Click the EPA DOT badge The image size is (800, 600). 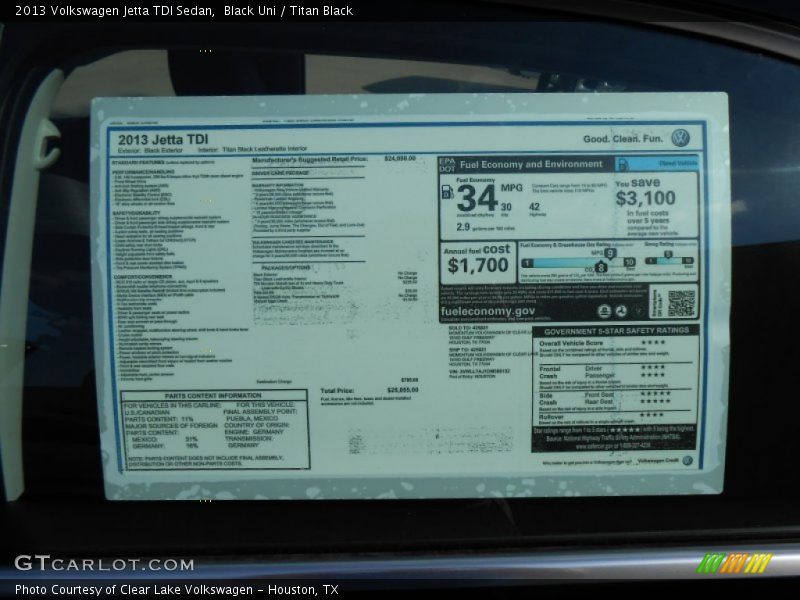point(446,164)
